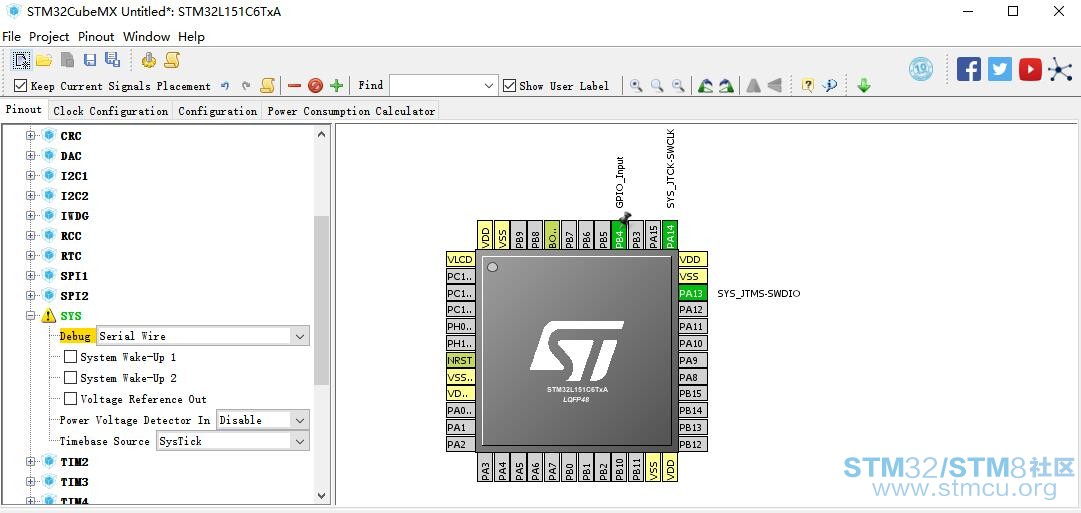
Task: Select the RTC tree item
Action: point(71,256)
